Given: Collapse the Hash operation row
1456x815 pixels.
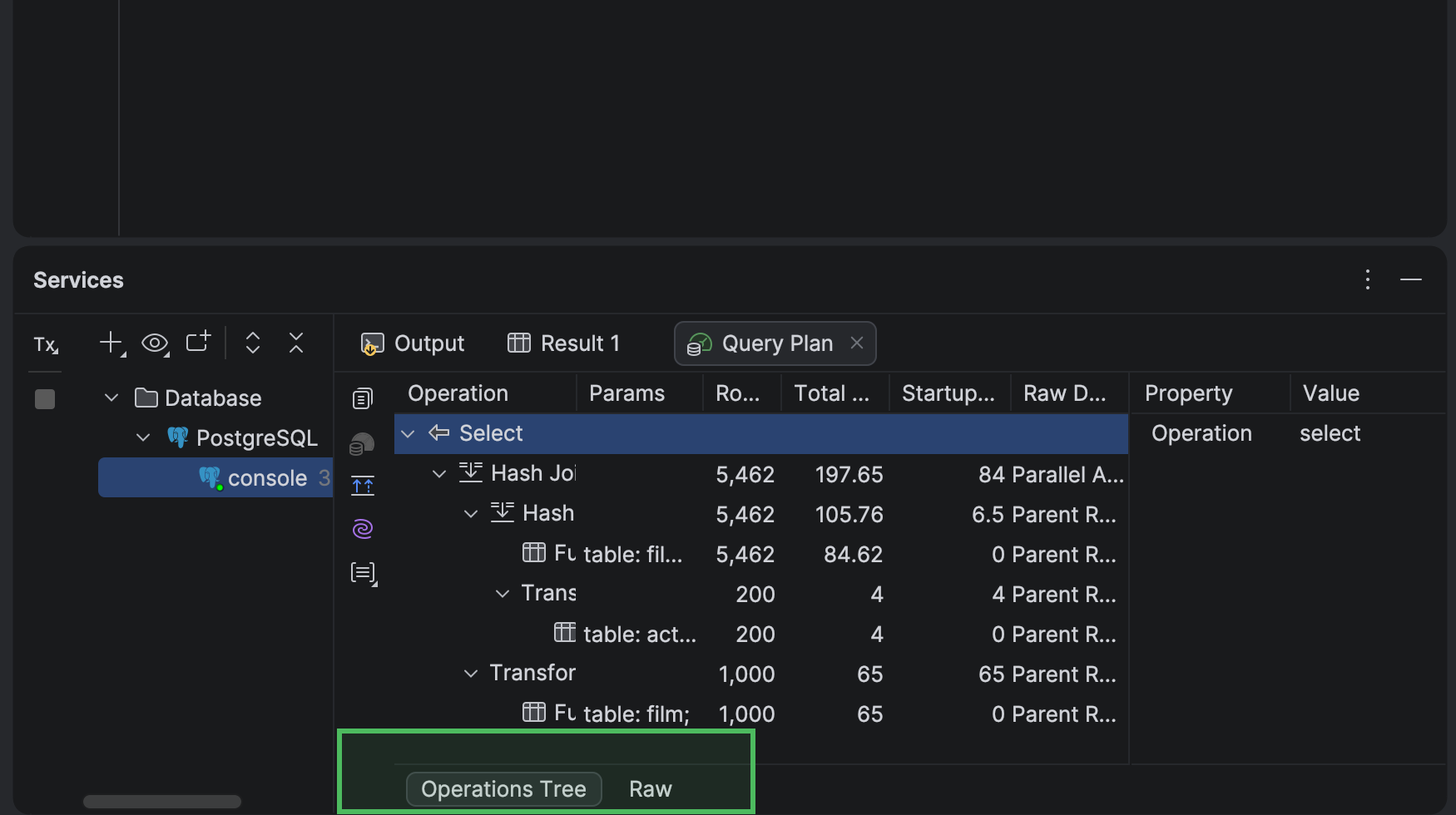Looking at the screenshot, I should (x=471, y=513).
